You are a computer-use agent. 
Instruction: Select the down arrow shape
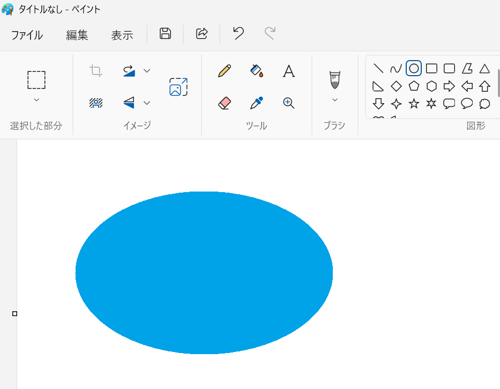coord(378,104)
